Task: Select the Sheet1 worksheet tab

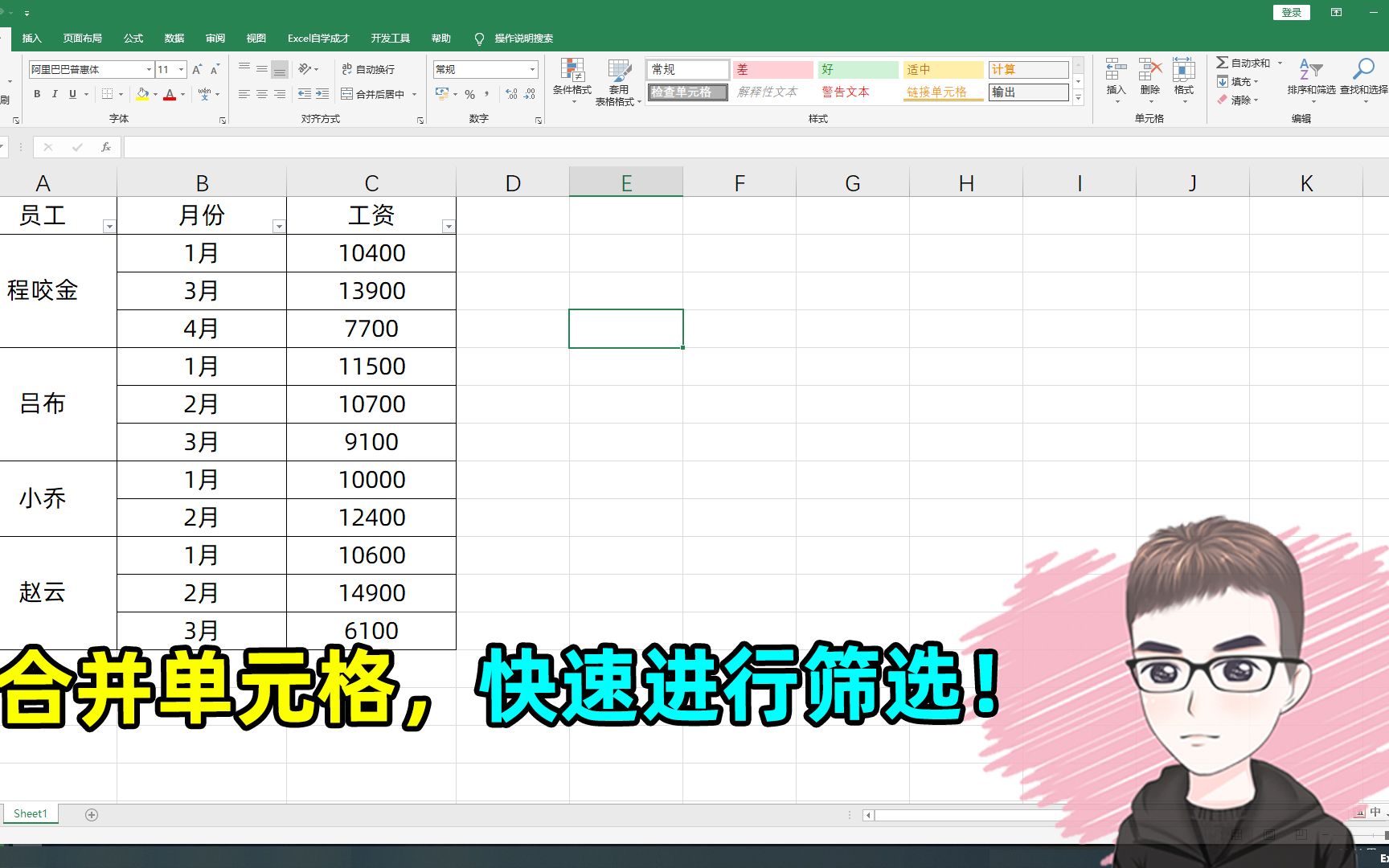Action: [30, 813]
